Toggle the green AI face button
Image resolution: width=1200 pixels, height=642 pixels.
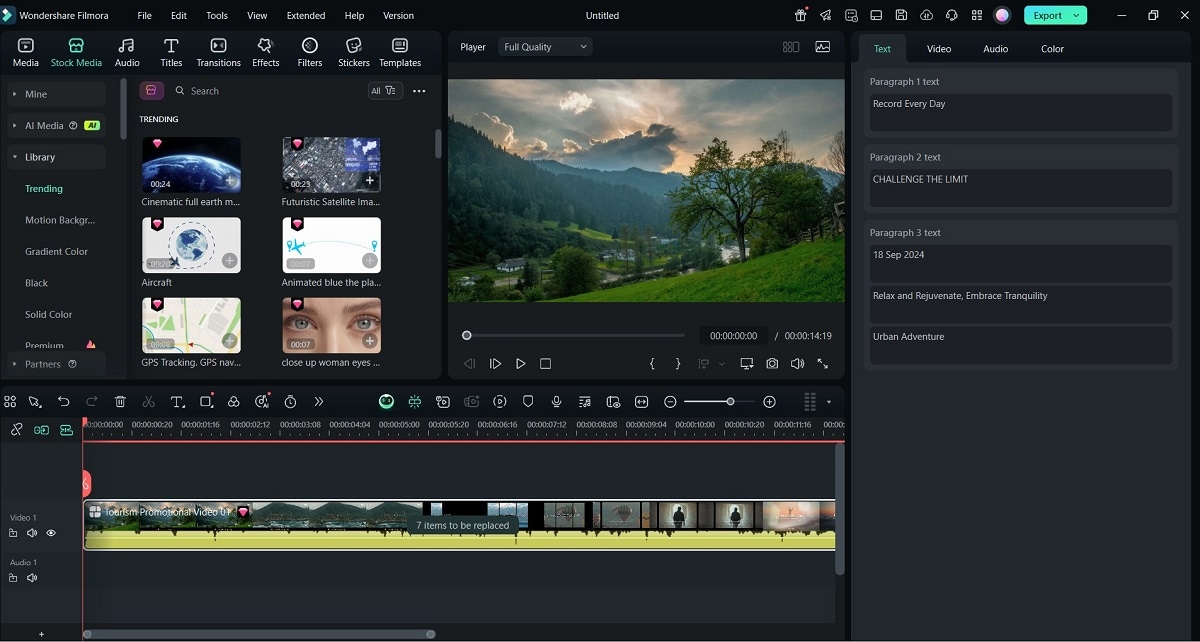[386, 401]
